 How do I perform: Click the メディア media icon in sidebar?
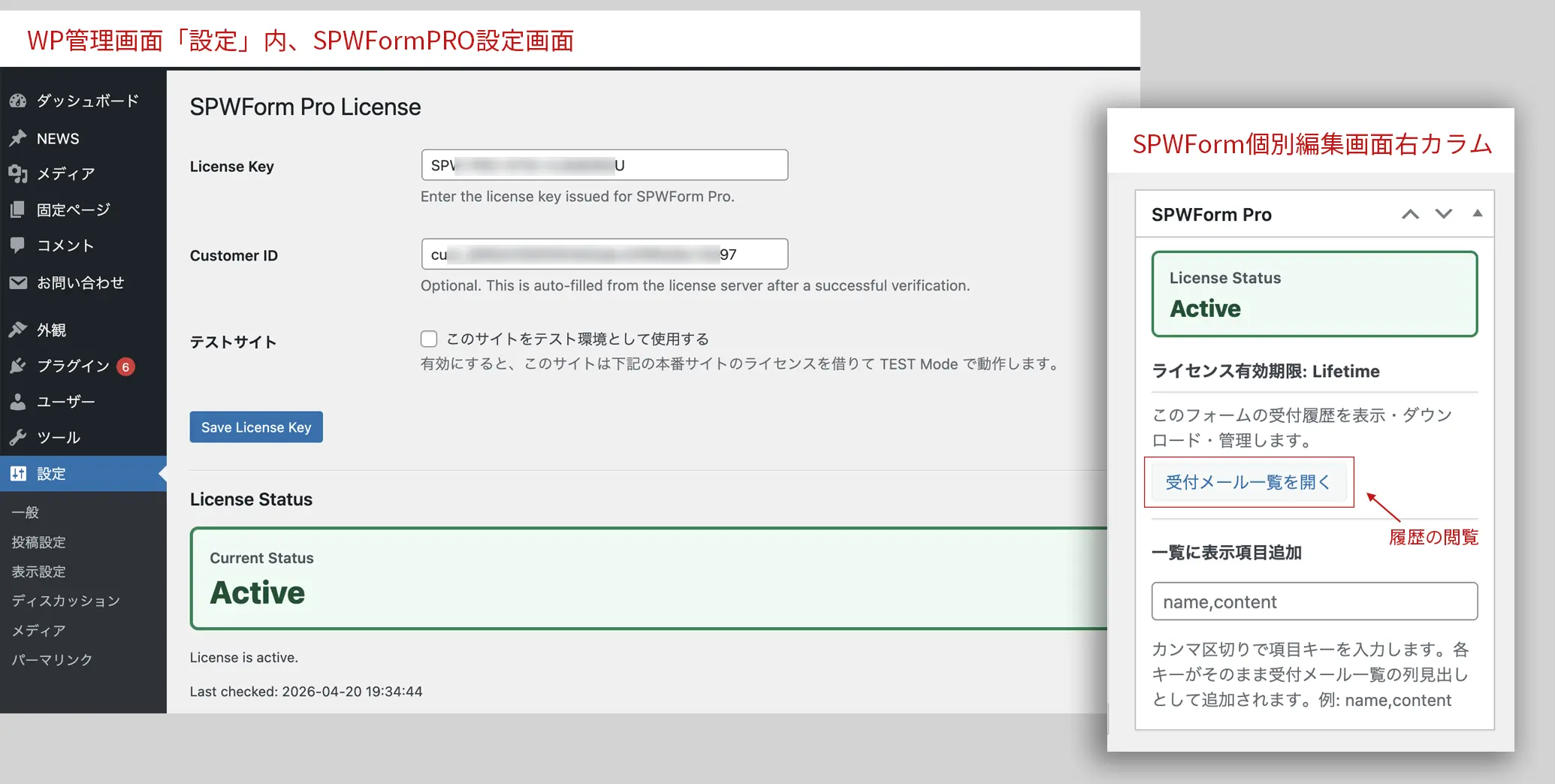[18, 173]
